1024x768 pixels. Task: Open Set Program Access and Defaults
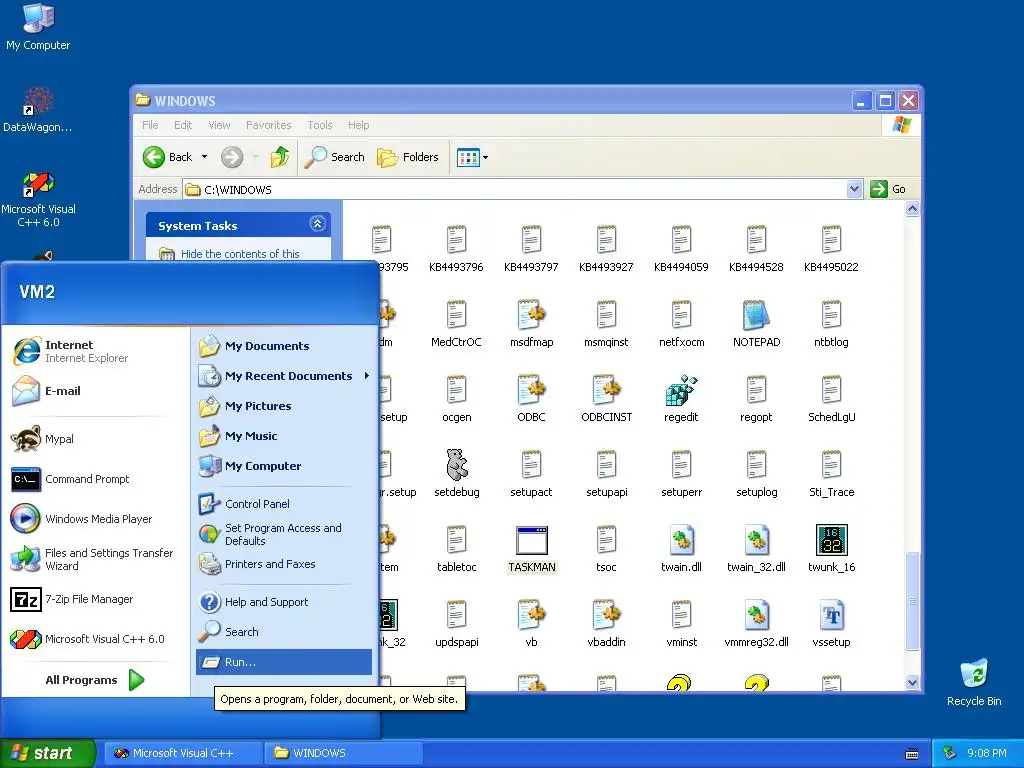pyautogui.click(x=270, y=534)
